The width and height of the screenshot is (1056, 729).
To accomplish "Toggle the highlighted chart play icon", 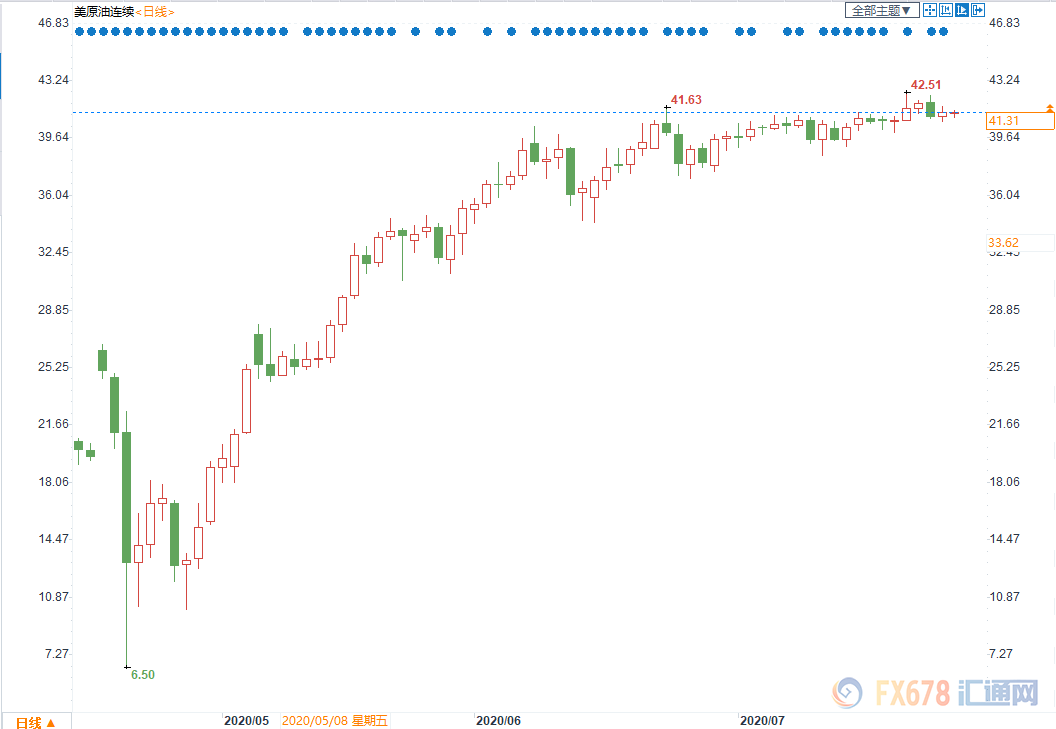I will 961,10.
